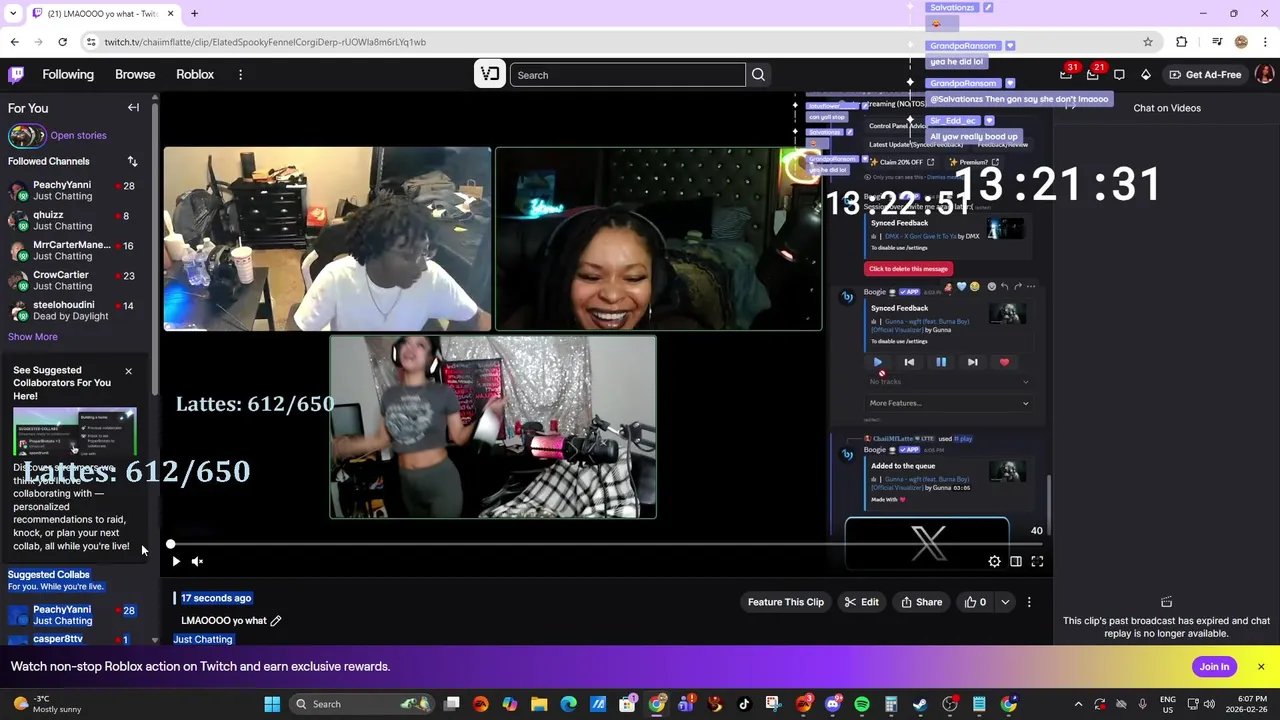Like the clip with thumbs up

(x=975, y=602)
